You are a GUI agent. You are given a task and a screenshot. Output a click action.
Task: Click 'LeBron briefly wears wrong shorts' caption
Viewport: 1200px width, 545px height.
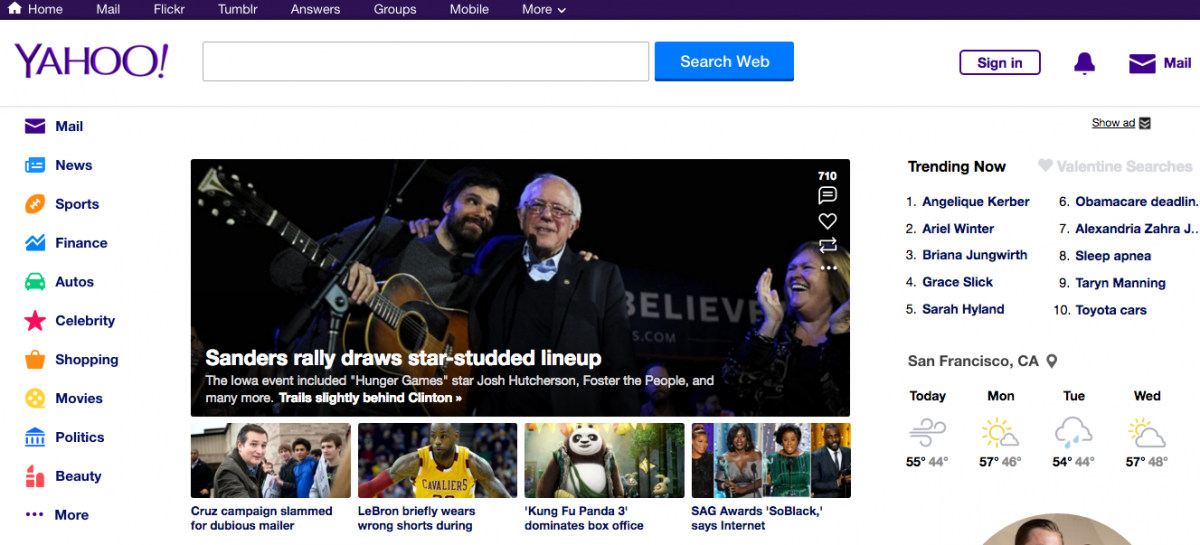click(417, 518)
